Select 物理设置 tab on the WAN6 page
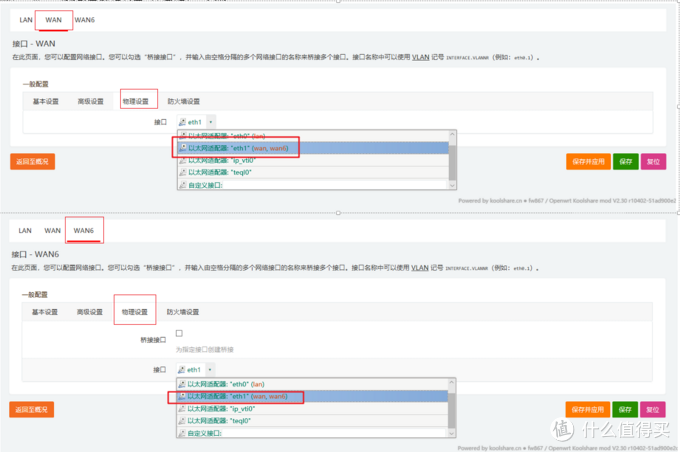680x452 pixels. click(x=134, y=312)
